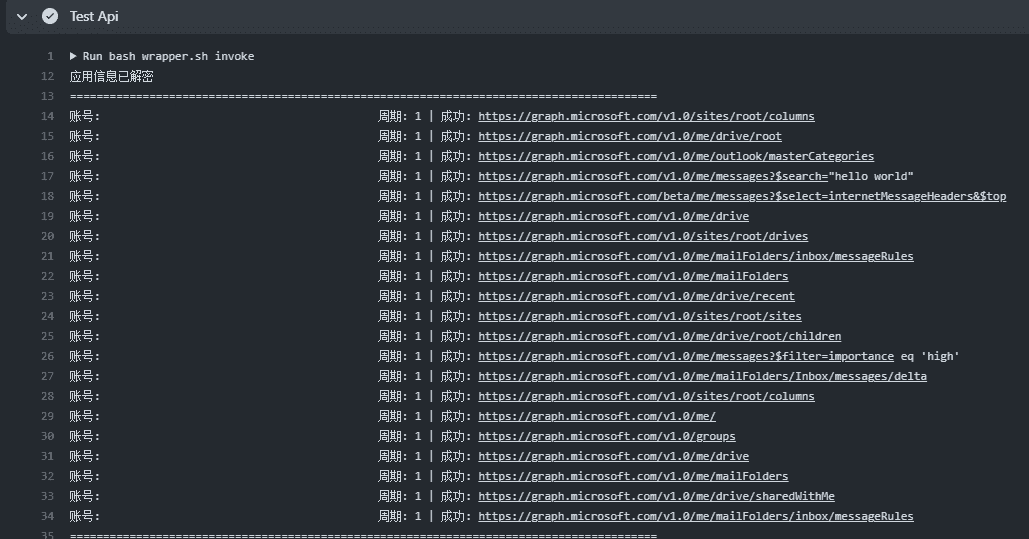The image size is (1029, 539).
Task: Follow the mailFolders/Inbox/messages/delta link
Action: pyautogui.click(x=702, y=376)
